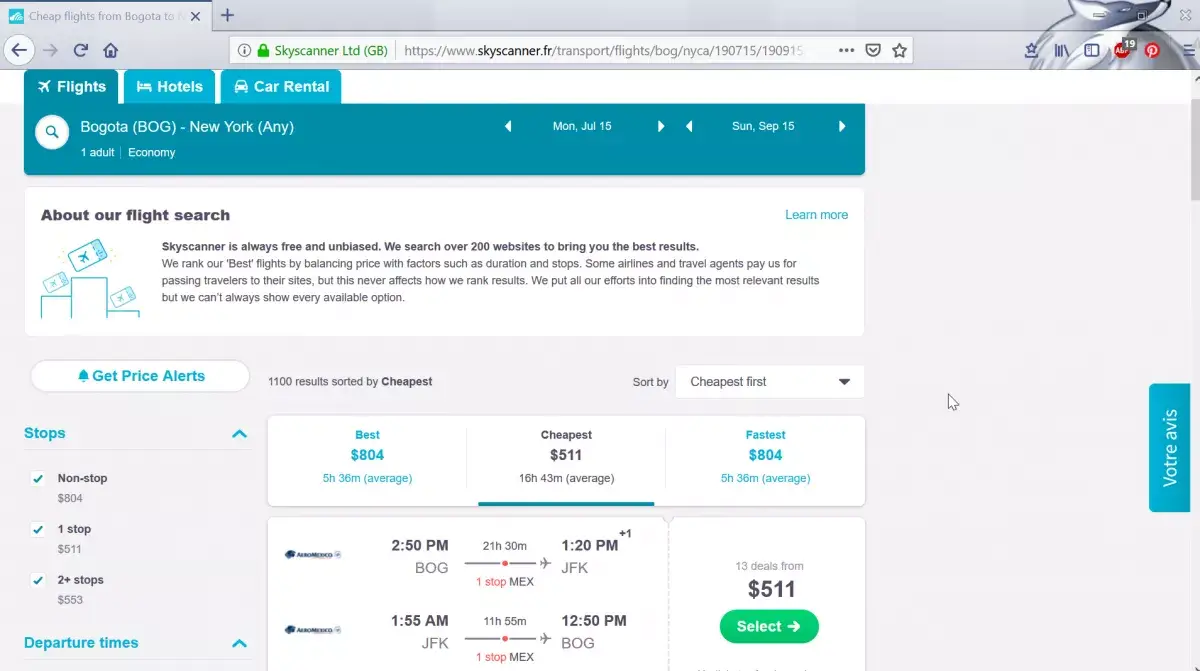Image resolution: width=1200 pixels, height=671 pixels.
Task: Open the Votre avis feedback tab
Action: point(1170,447)
